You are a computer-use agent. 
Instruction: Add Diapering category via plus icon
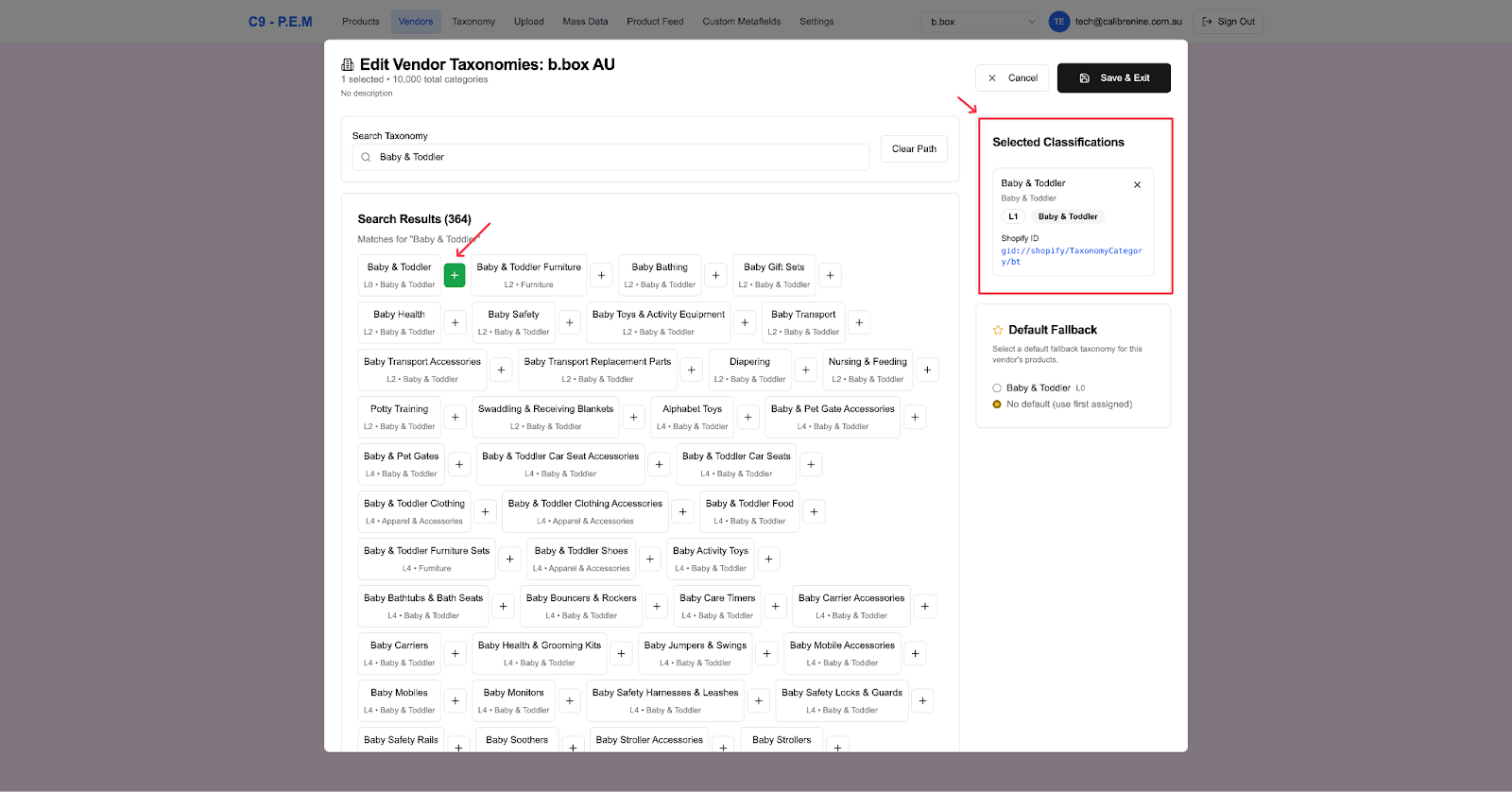click(805, 370)
